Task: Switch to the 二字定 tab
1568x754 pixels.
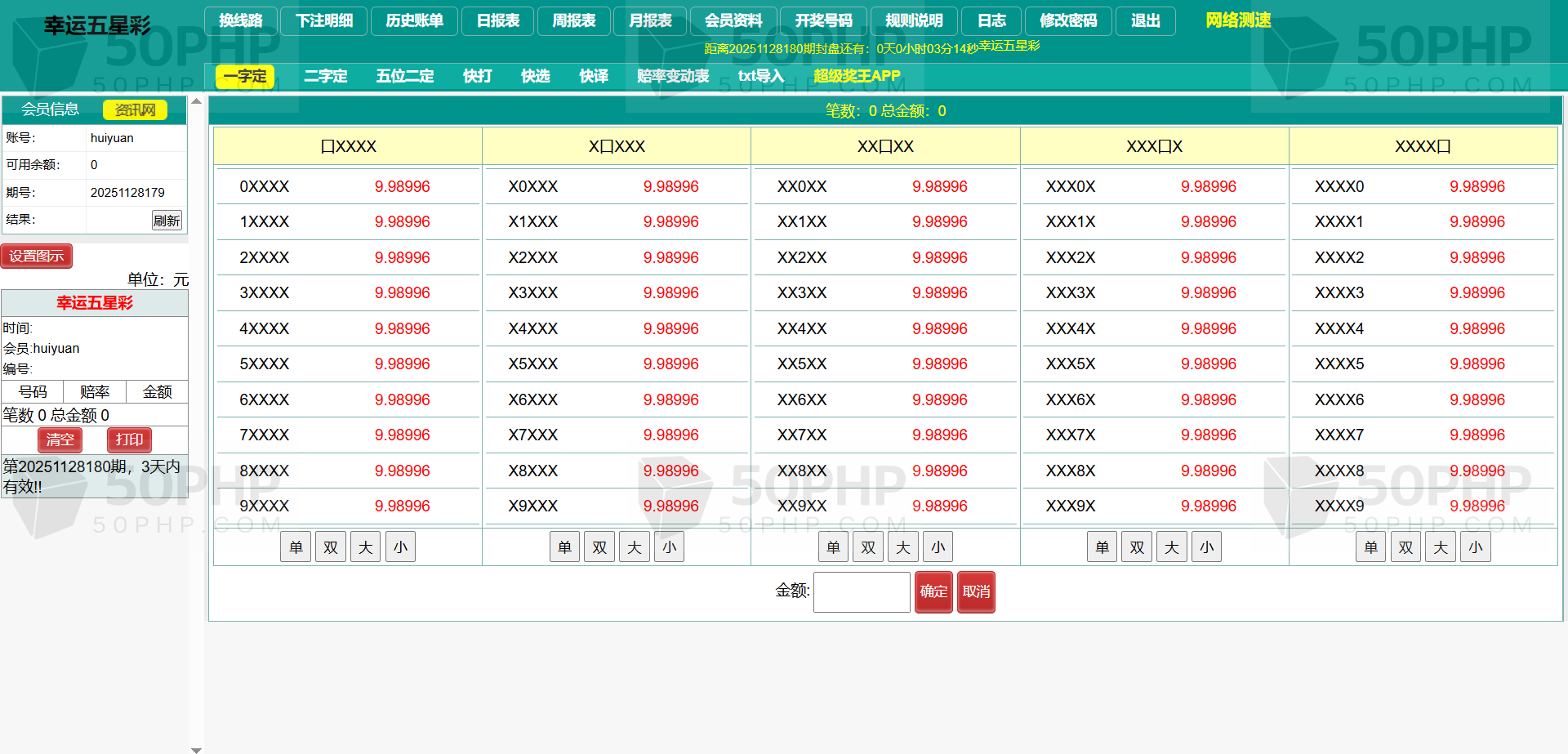Action: click(x=325, y=77)
